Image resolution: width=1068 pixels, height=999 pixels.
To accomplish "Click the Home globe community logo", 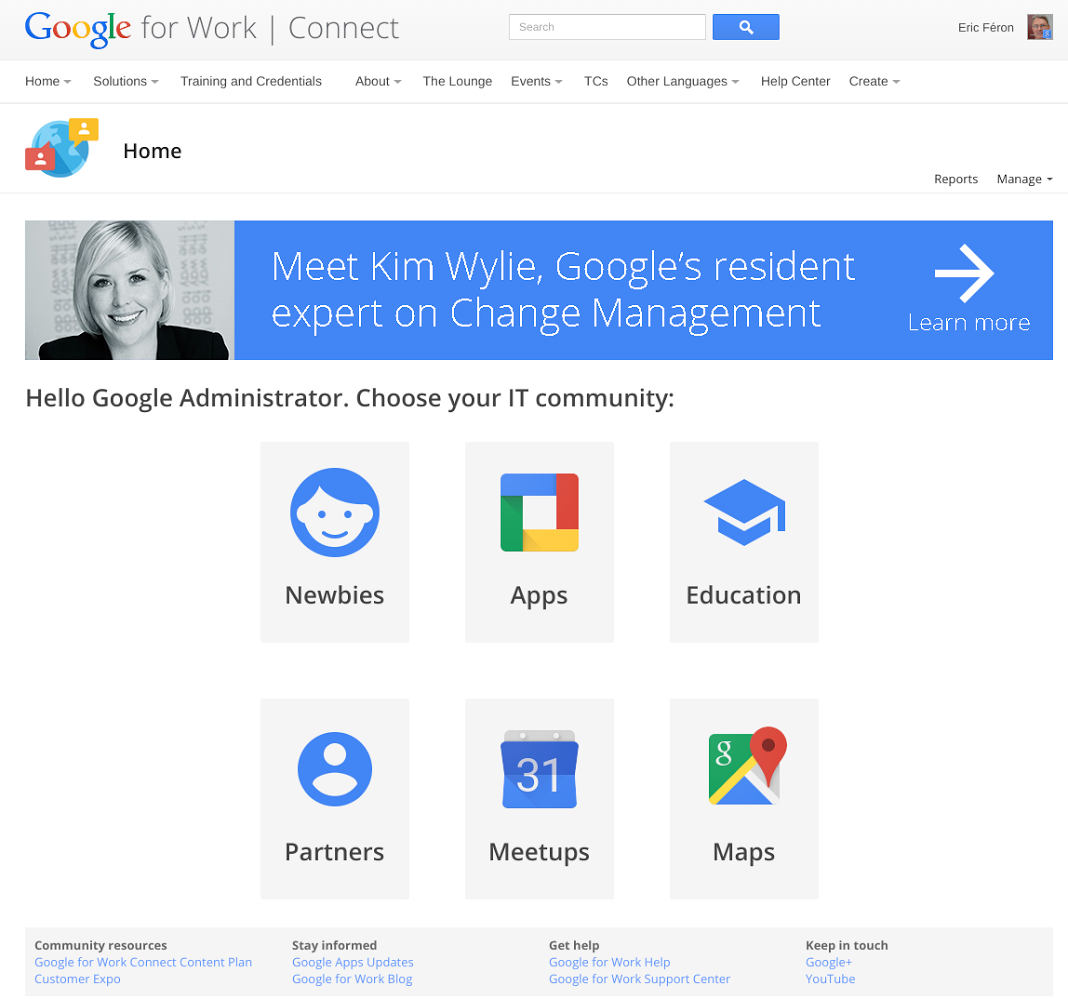I will [x=61, y=148].
